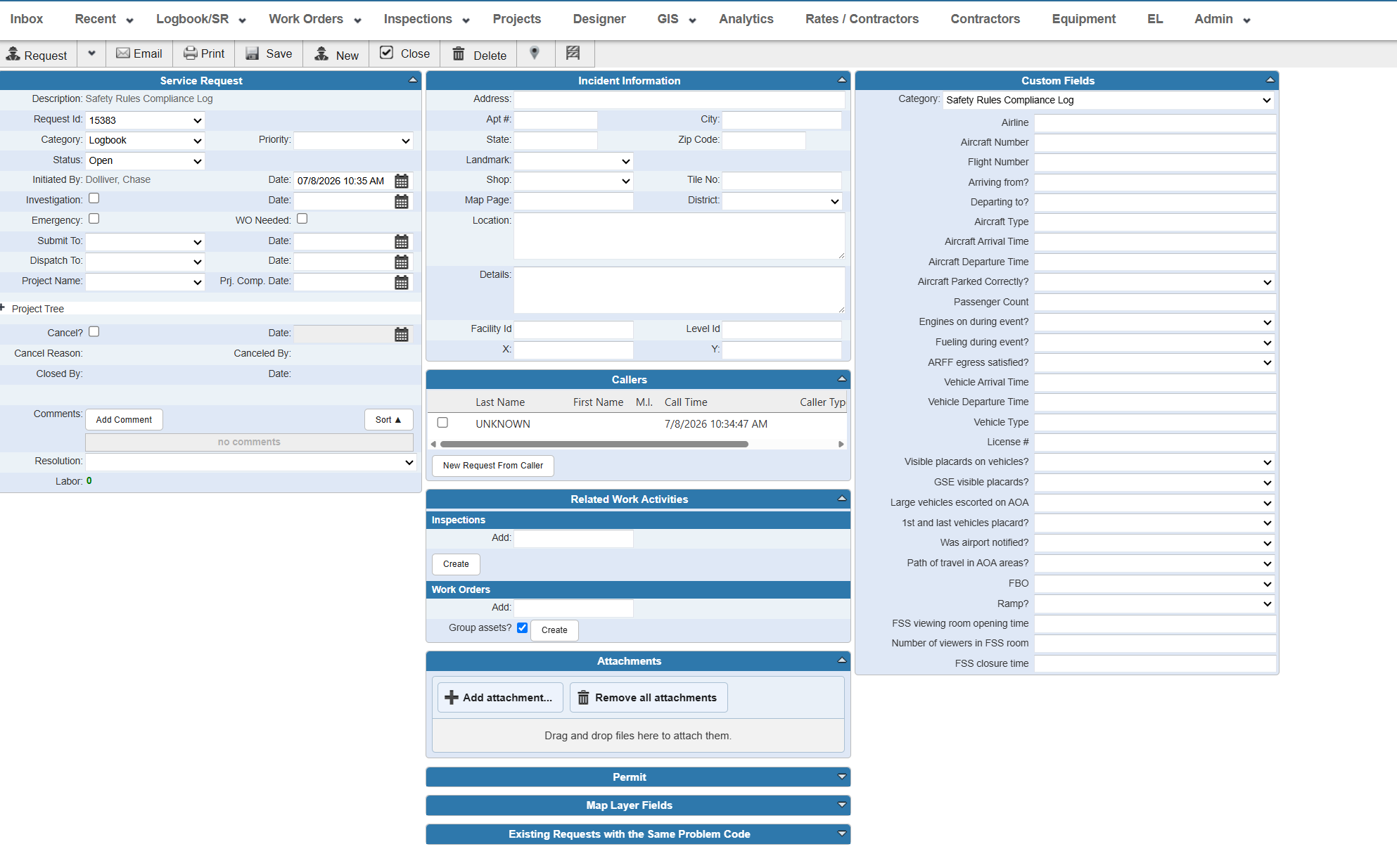Click the Request toolbar icon
Screen dimensions: 1397x868
[x=13, y=53]
